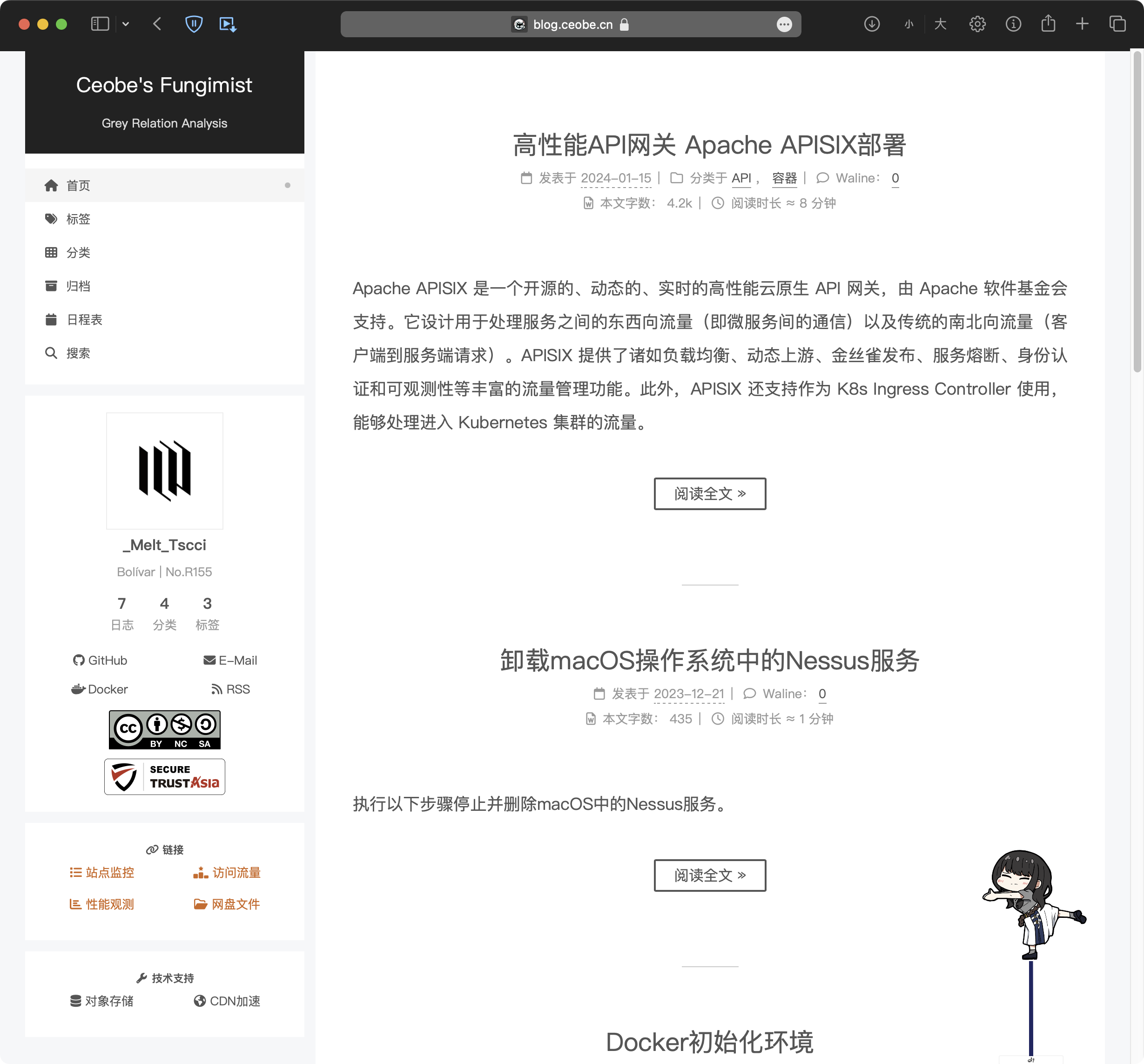Viewport: 1144px width, 1064px height.
Task: Open the API category link
Action: (741, 178)
